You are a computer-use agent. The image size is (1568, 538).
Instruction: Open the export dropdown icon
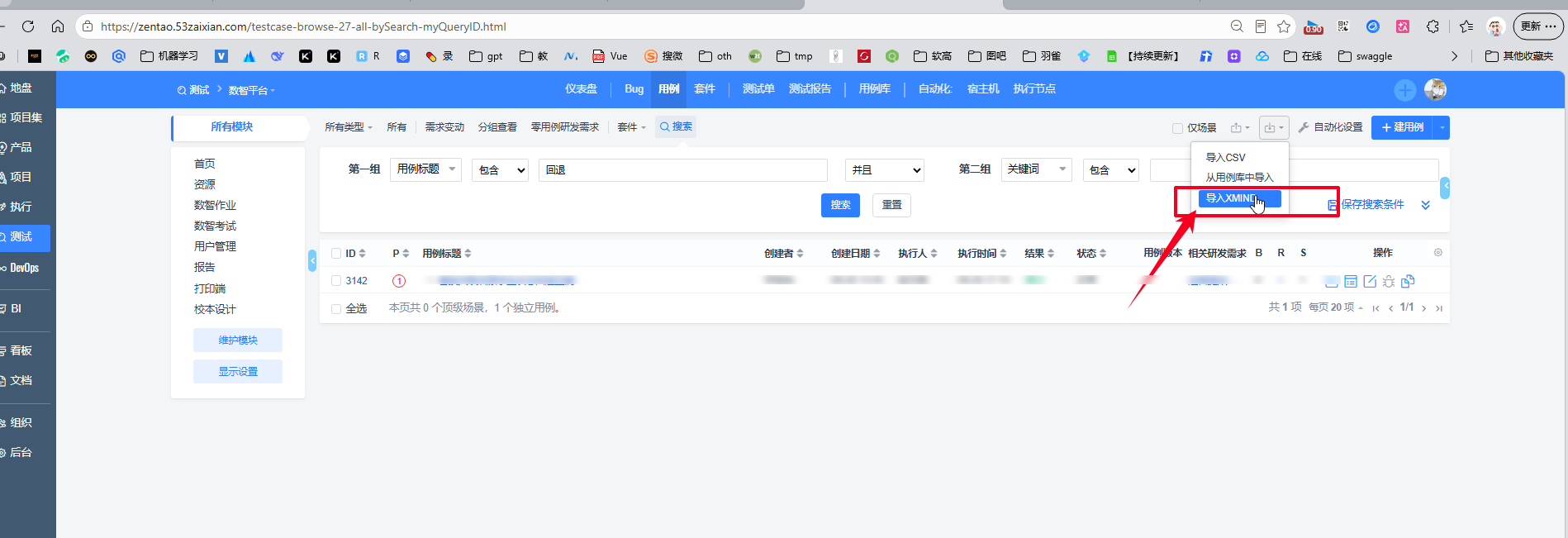click(1240, 127)
